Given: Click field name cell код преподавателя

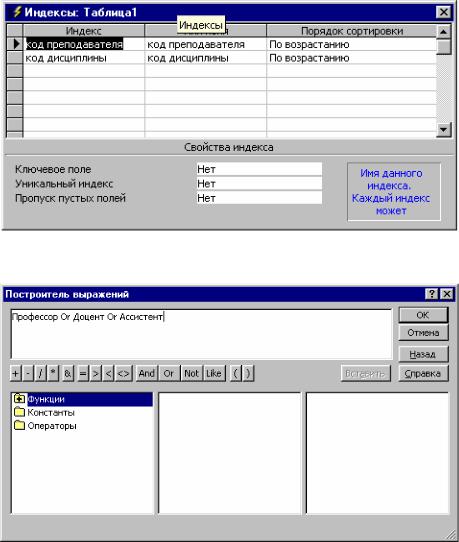Looking at the screenshot, I should coord(206,44).
